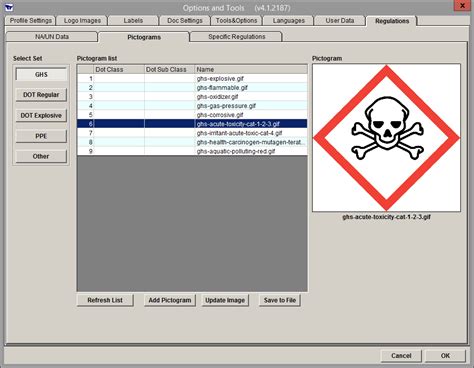
Task: Click Save to File button
Action: click(x=280, y=300)
